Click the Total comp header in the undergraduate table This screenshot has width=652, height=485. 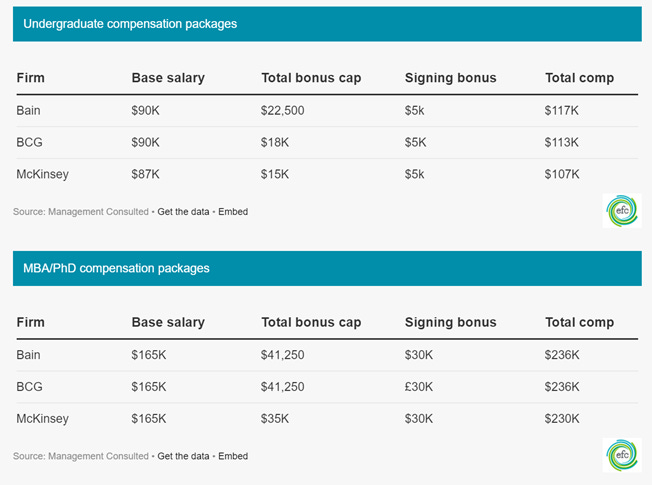[x=579, y=78]
